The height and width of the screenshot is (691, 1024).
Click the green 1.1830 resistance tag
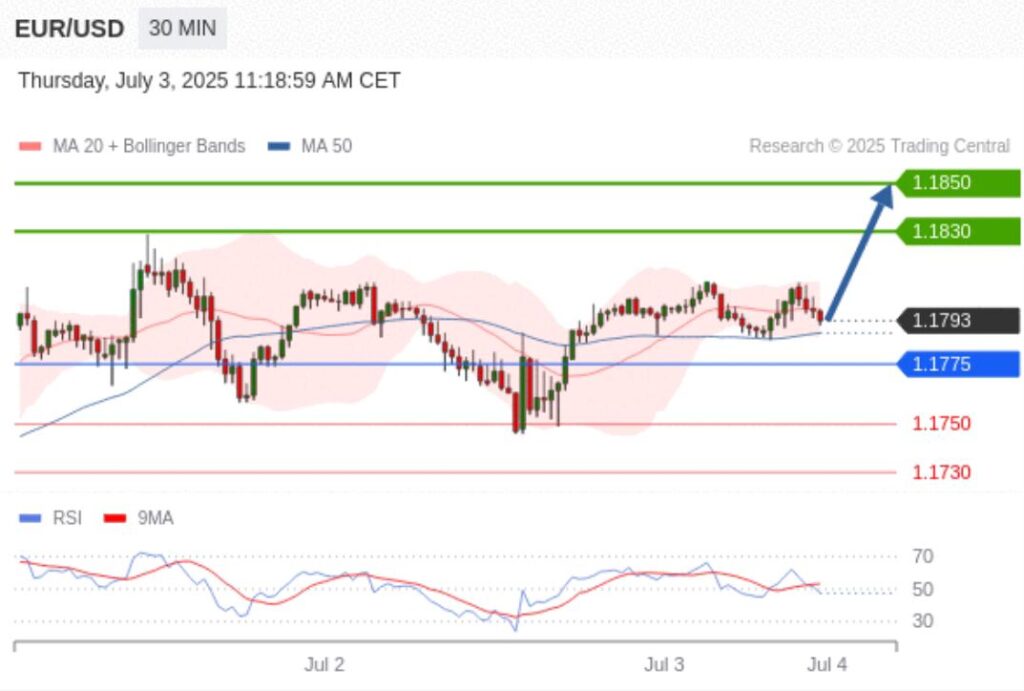pyautogui.click(x=958, y=231)
